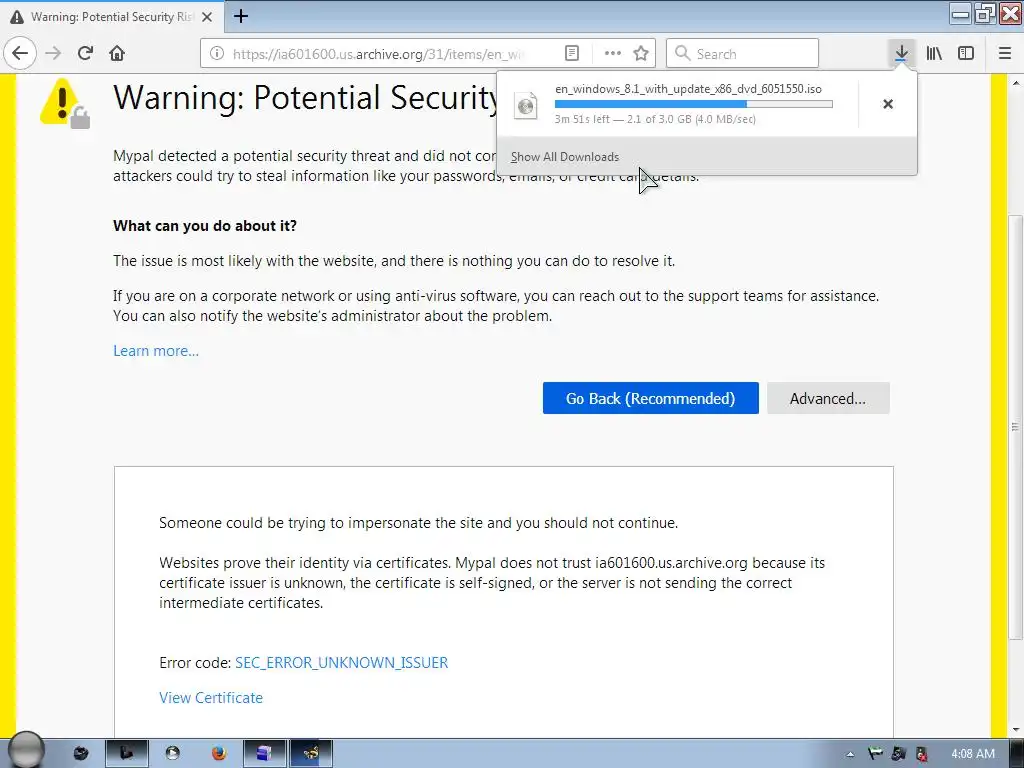
Task: Cancel the ISO download with X
Action: pos(888,104)
